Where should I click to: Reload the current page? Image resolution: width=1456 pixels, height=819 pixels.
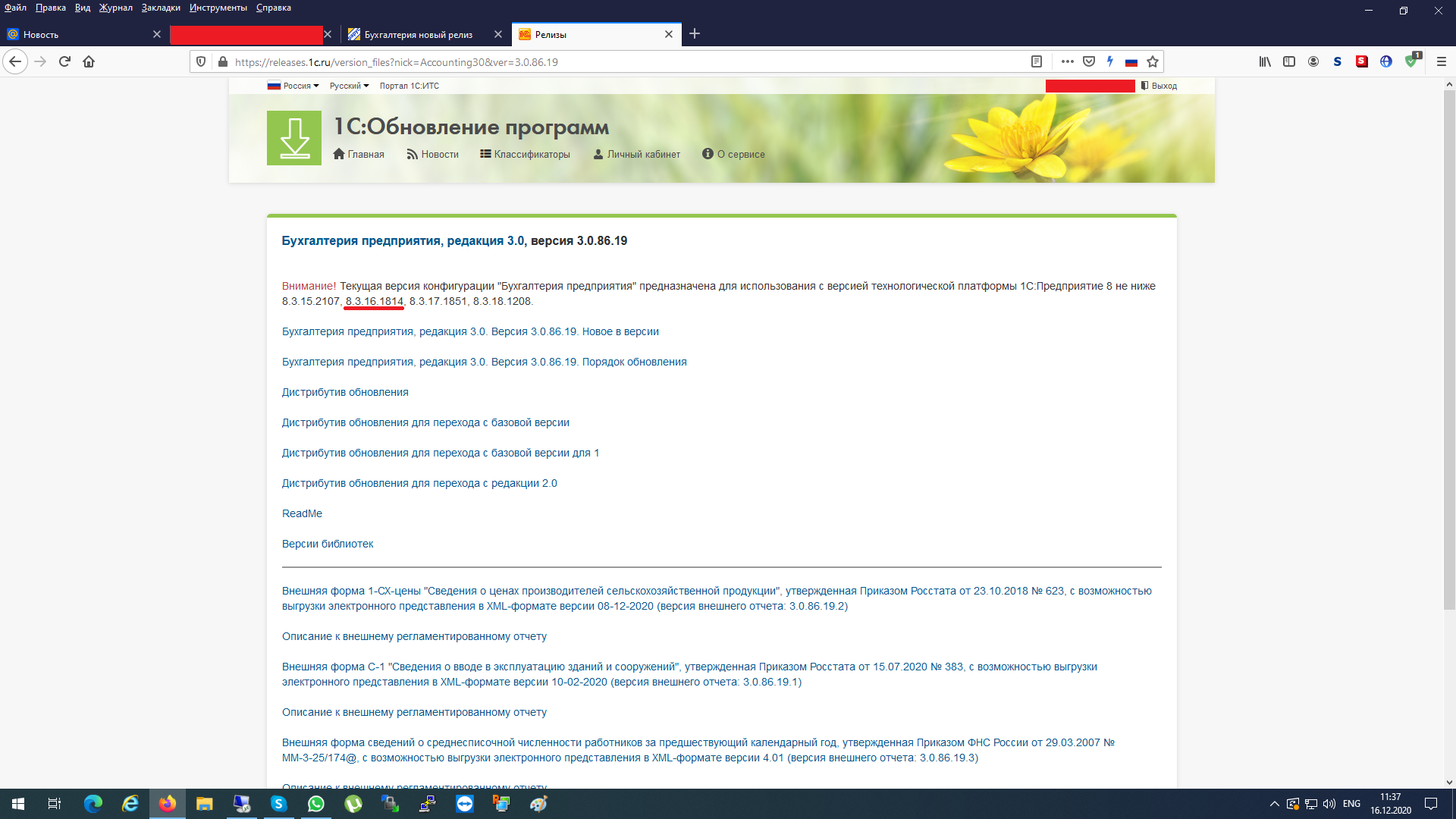[x=65, y=61]
